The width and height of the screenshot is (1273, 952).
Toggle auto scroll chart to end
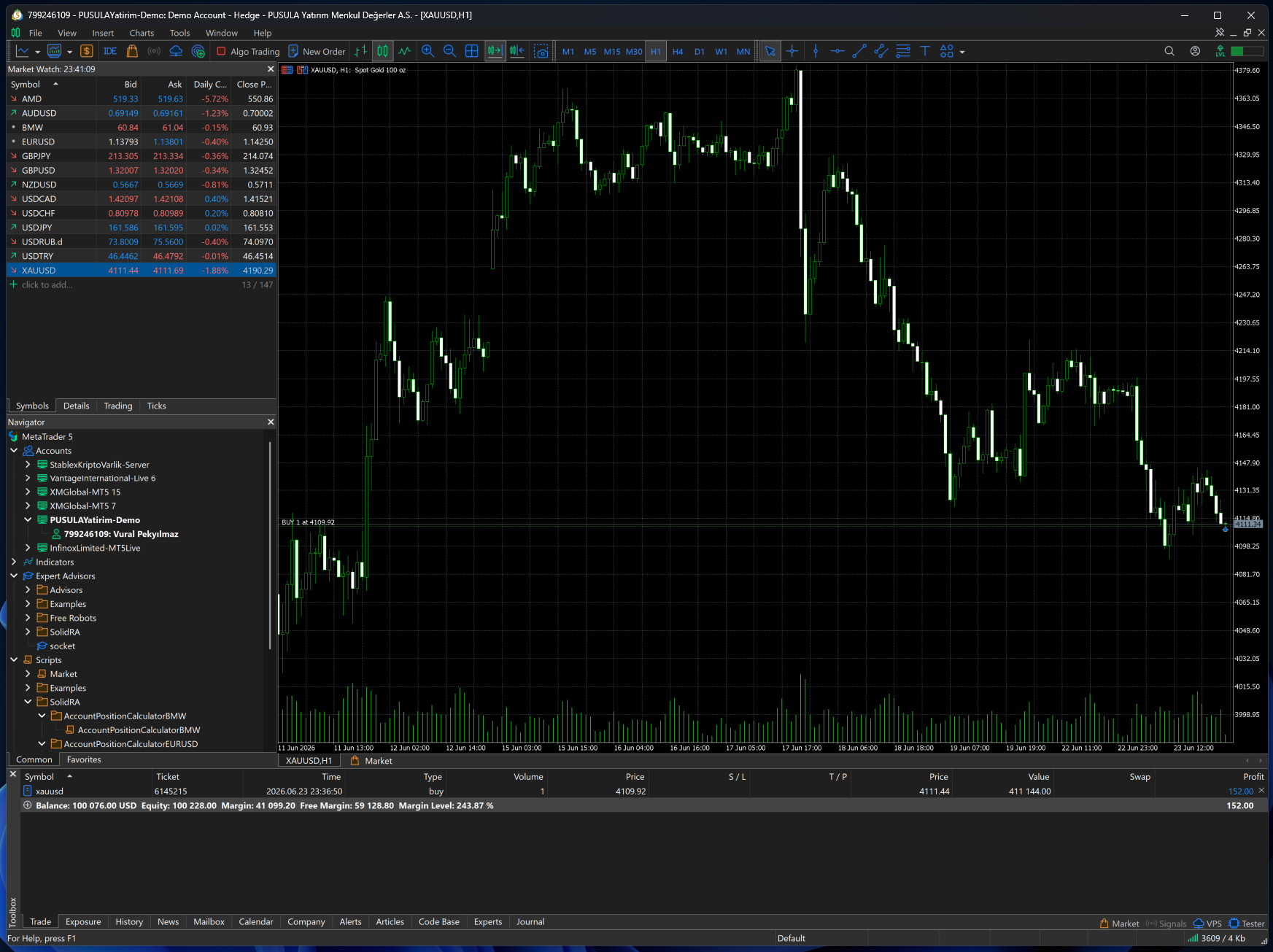(x=495, y=51)
